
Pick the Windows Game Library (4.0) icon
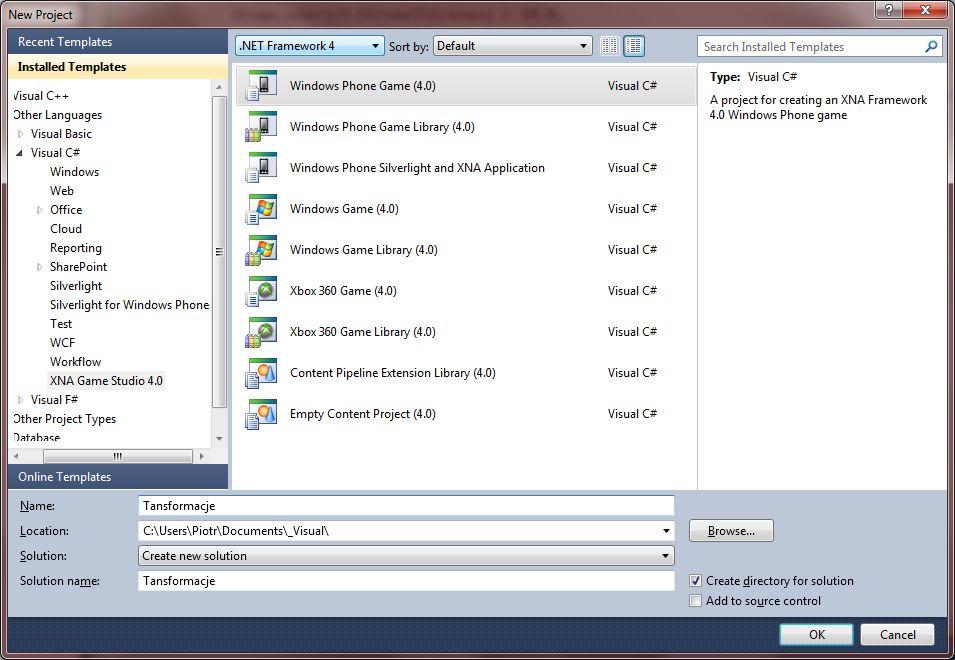(x=261, y=250)
